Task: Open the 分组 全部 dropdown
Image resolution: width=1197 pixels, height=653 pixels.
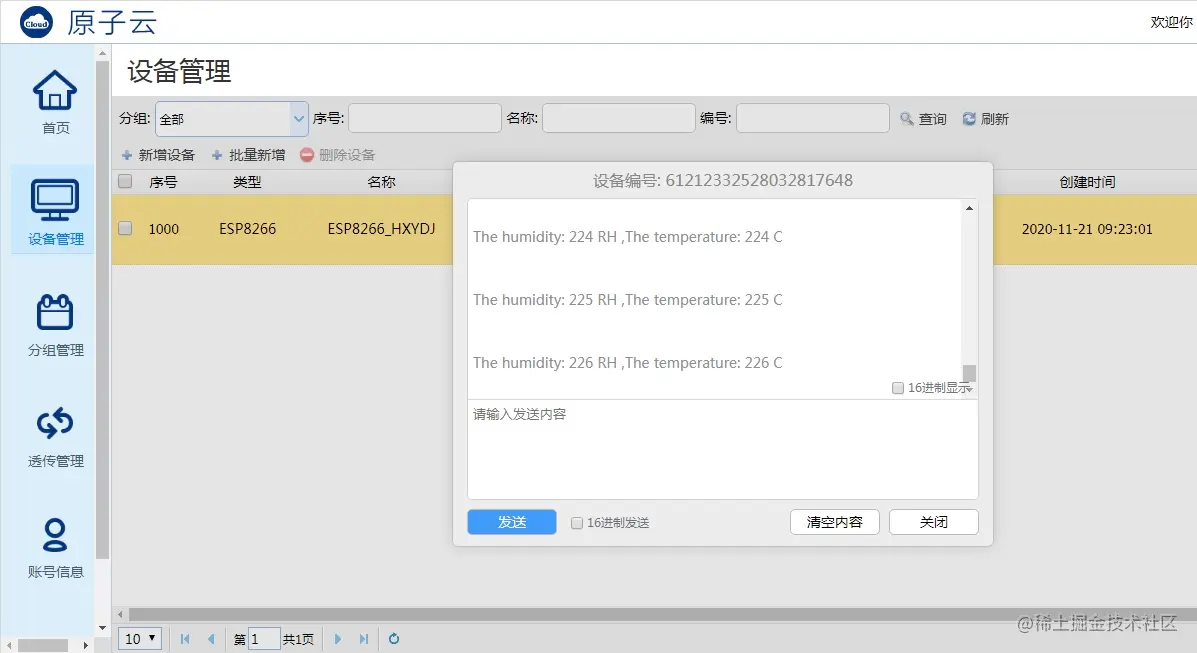Action: coord(232,119)
